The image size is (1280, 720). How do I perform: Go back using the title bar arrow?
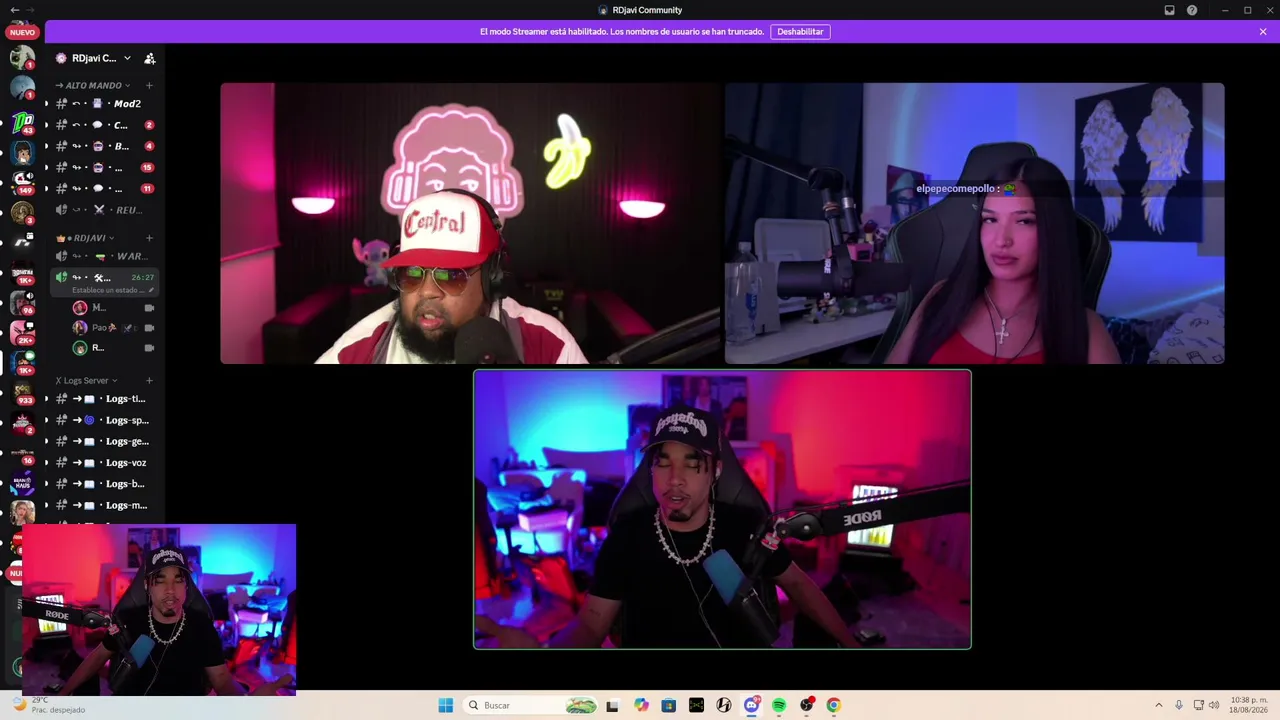pyautogui.click(x=14, y=10)
